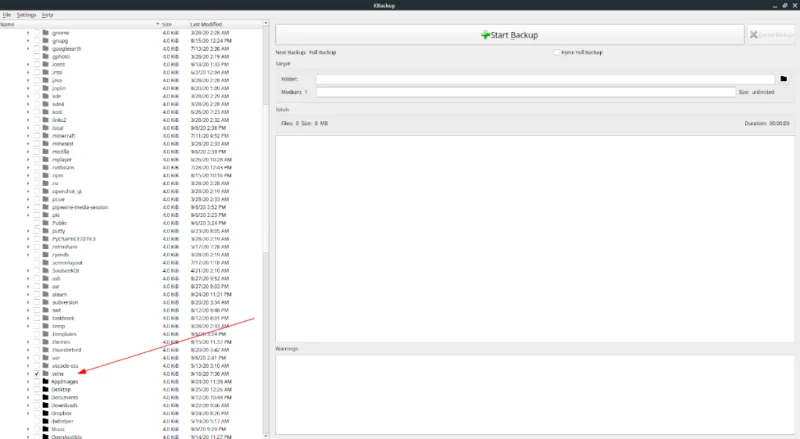Click the .local folder icon

(x=45, y=128)
